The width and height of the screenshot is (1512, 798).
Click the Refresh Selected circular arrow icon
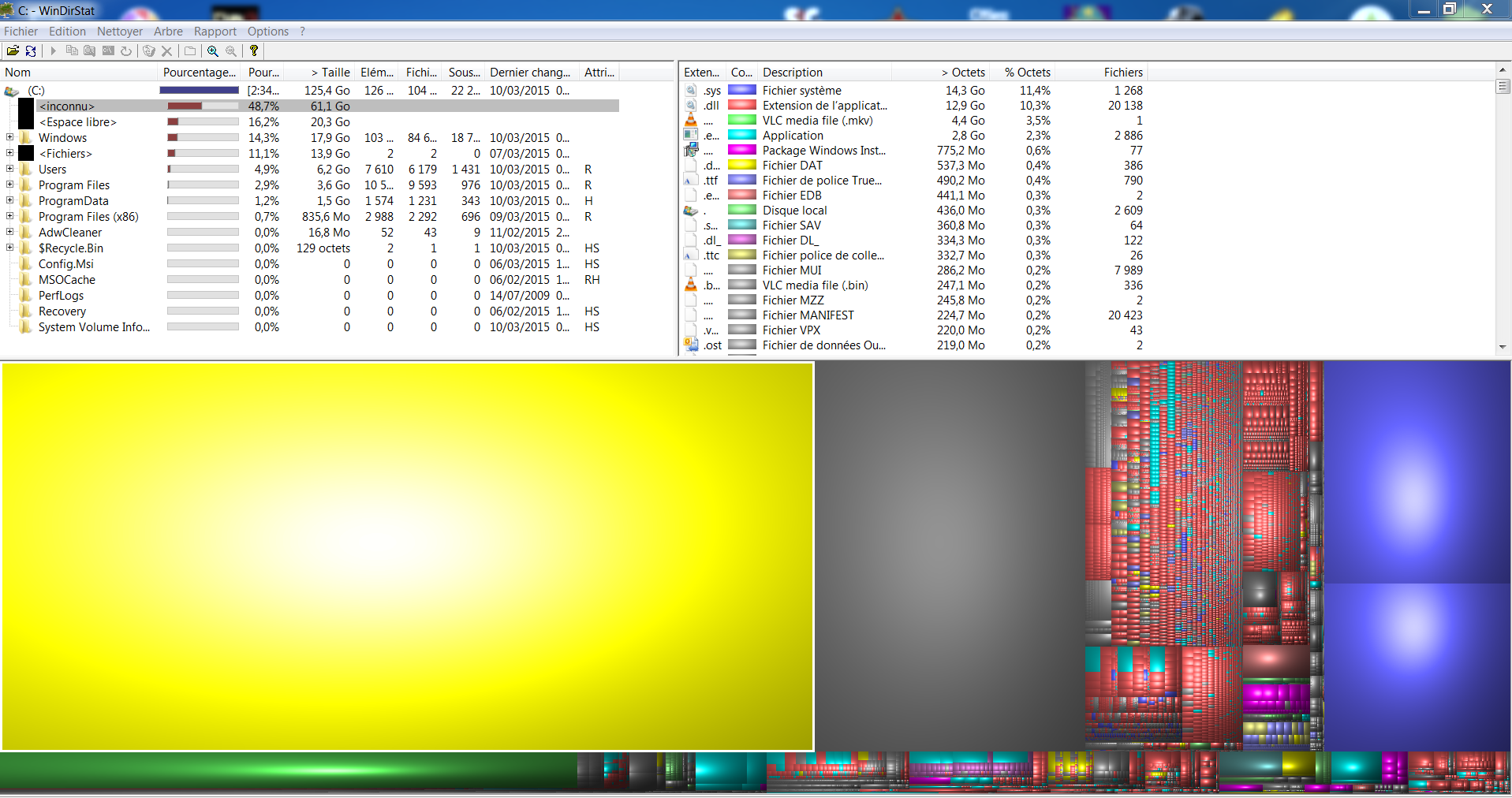pos(126,50)
